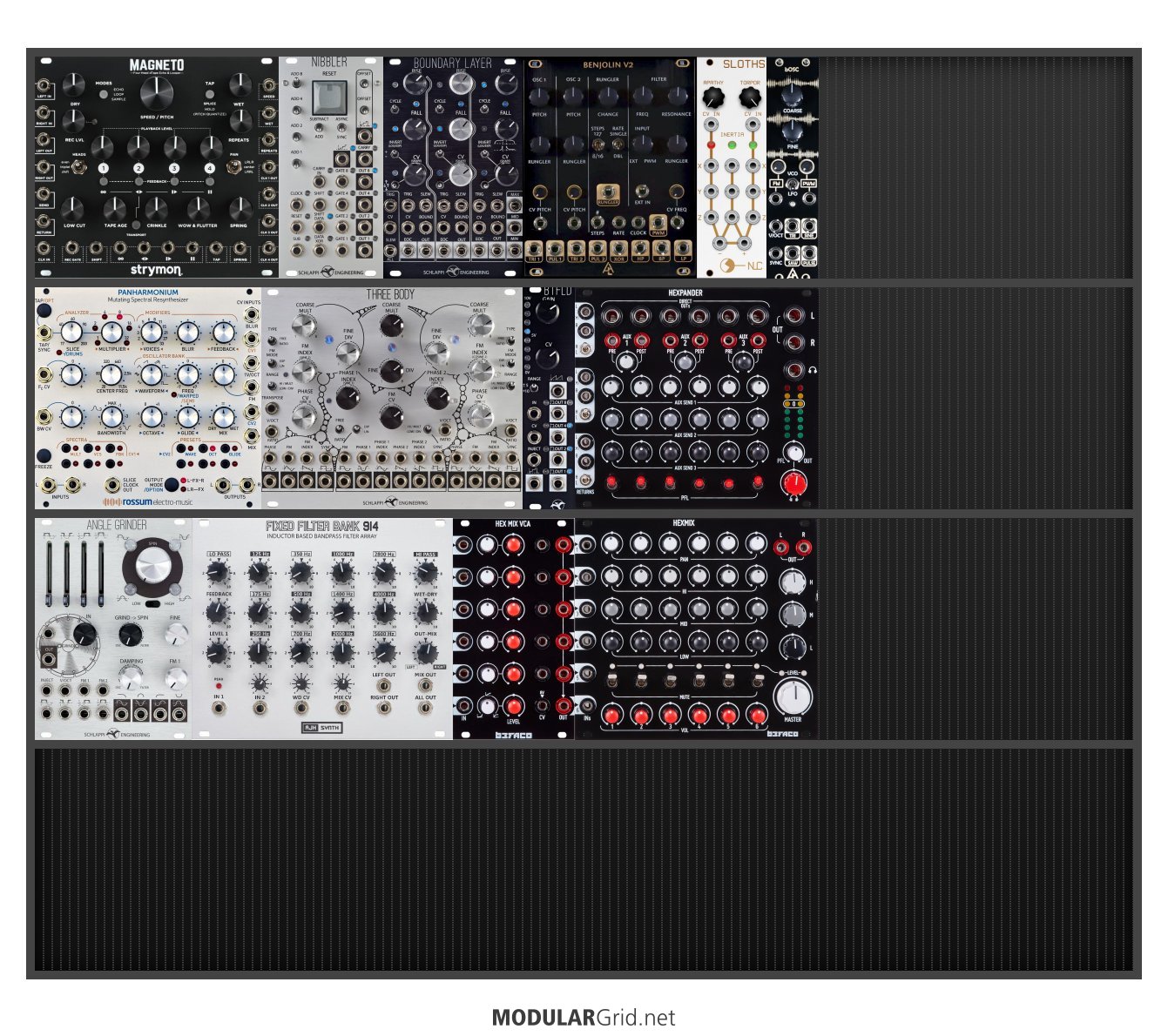Click the Panharmonium BLUR knob

click(x=188, y=332)
